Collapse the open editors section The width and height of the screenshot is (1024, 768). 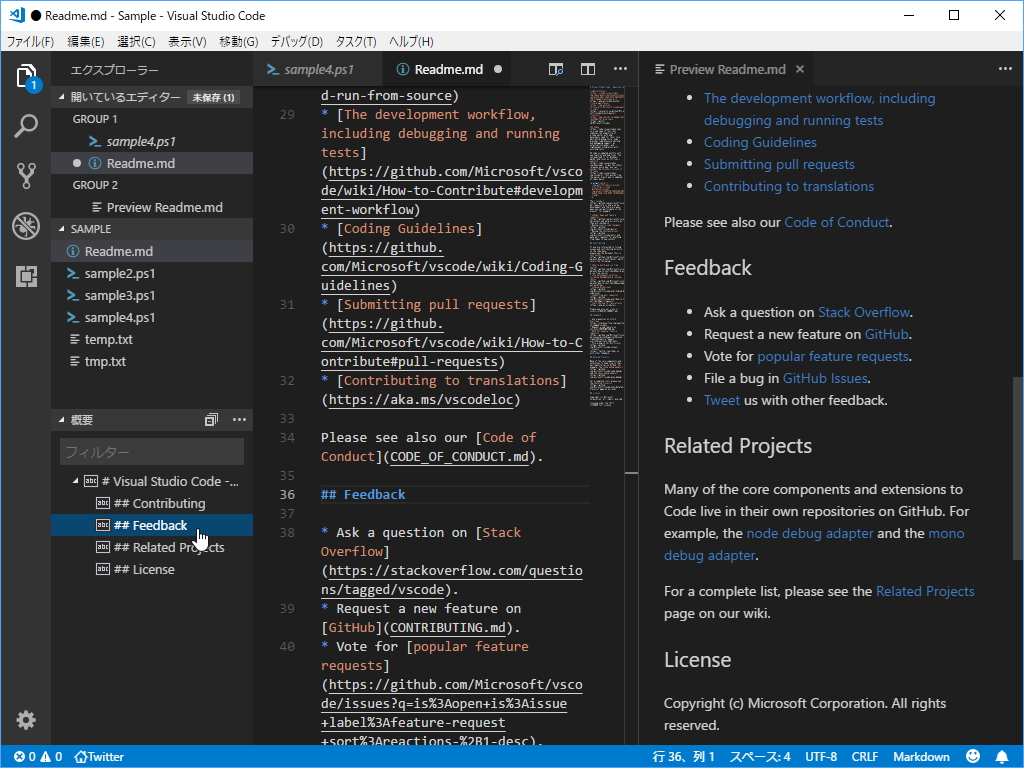click(62, 98)
